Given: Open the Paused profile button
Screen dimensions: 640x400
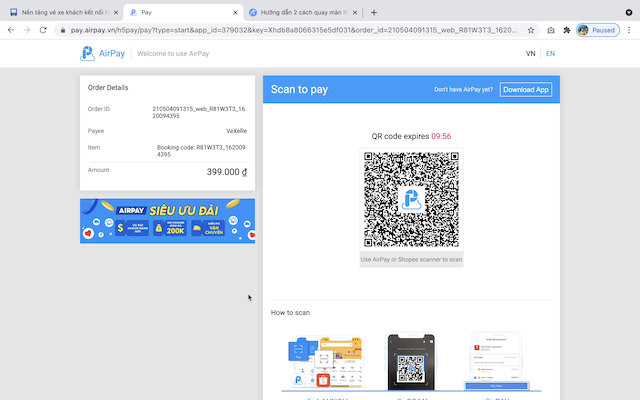Looking at the screenshot, I should pos(598,30).
